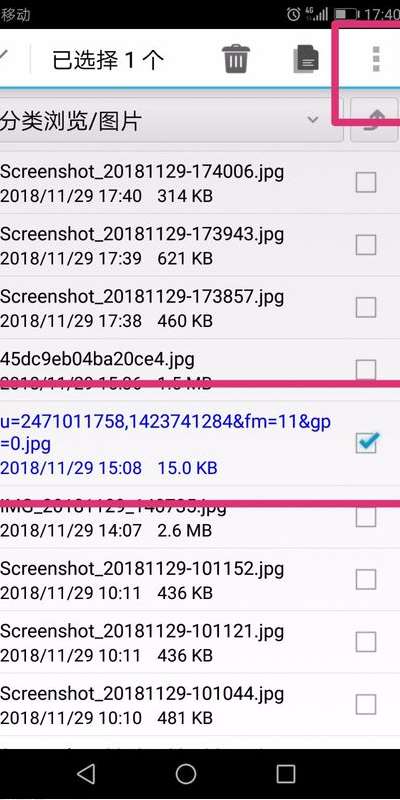
Task: Tap the trash delete icon
Action: click(236, 59)
